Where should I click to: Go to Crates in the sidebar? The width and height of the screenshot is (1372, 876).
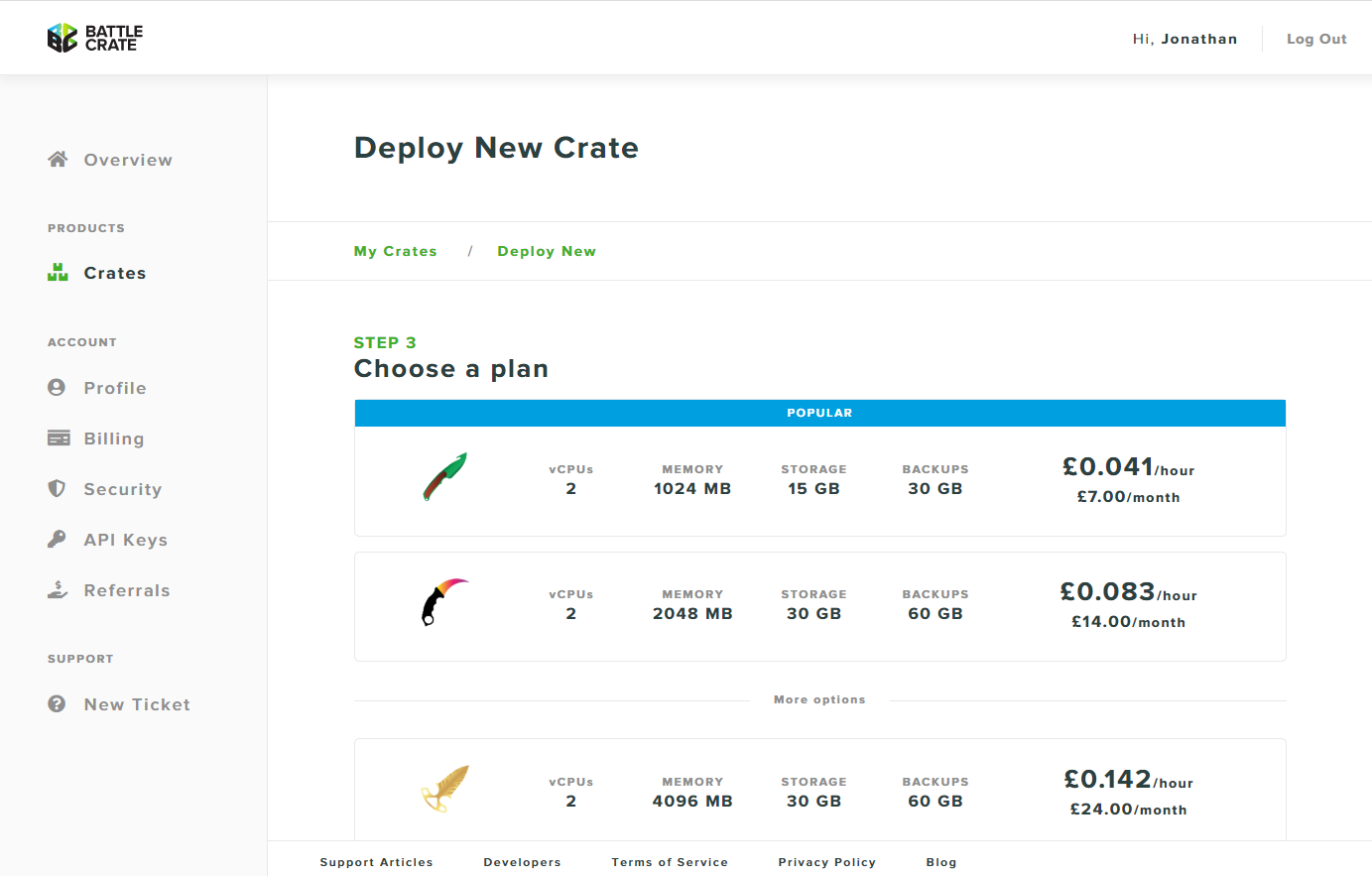115,273
